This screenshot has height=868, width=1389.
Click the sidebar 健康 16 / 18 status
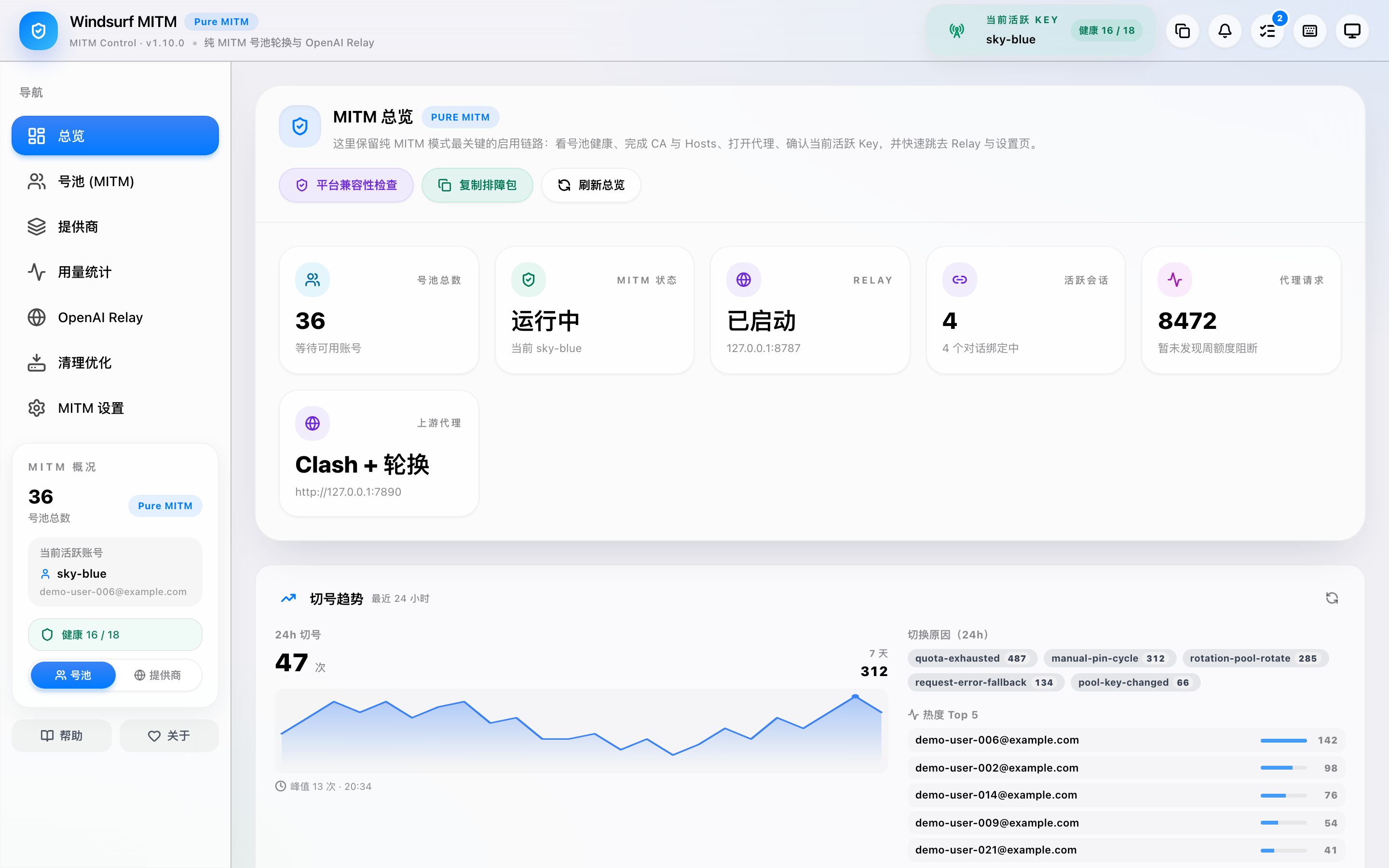click(115, 634)
